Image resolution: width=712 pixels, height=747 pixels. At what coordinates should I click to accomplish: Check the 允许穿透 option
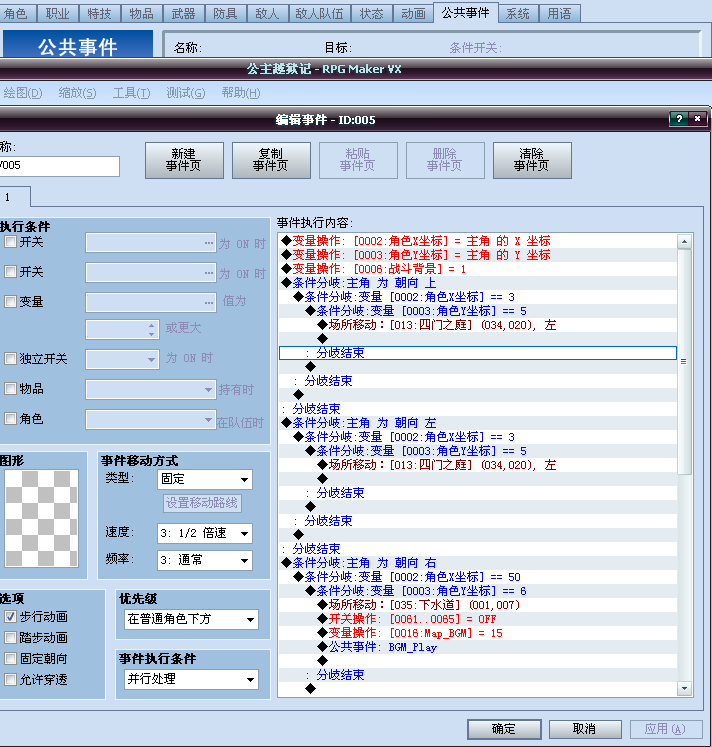point(10,679)
